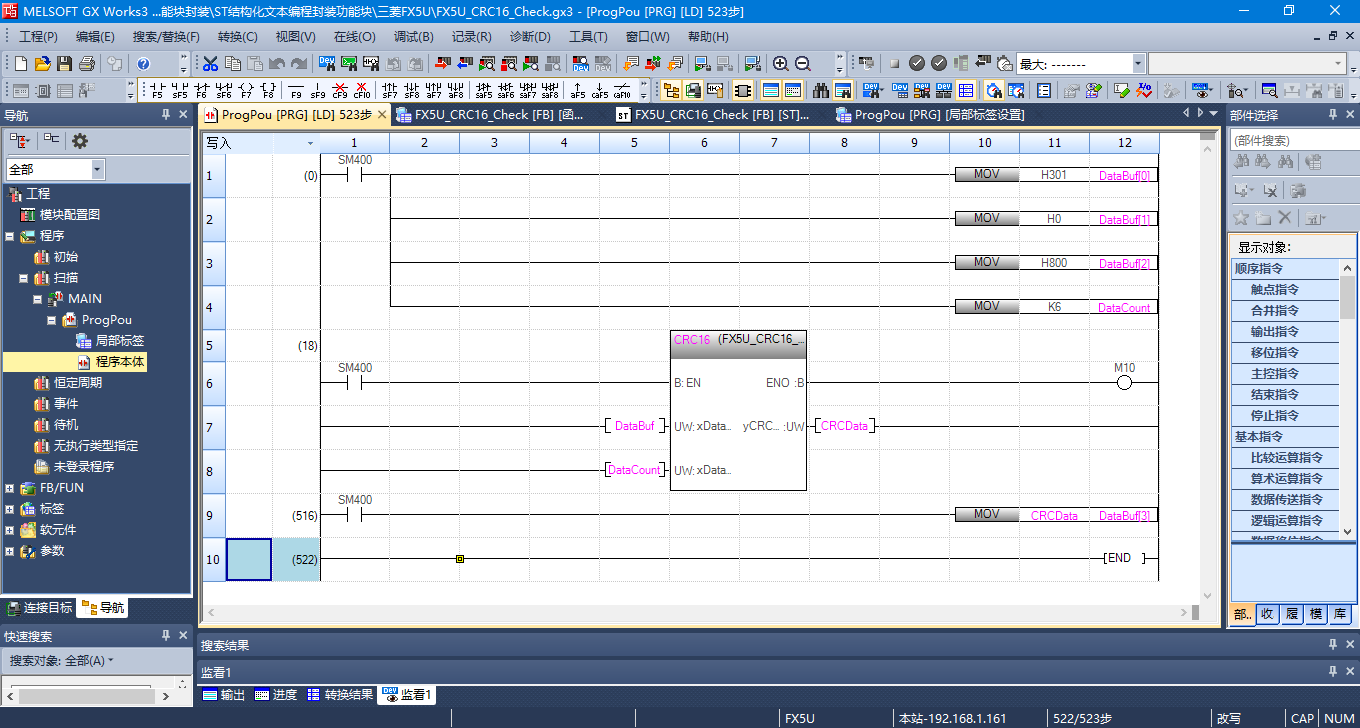
Task: Pin the 导航 navigation panel
Action: click(166, 115)
